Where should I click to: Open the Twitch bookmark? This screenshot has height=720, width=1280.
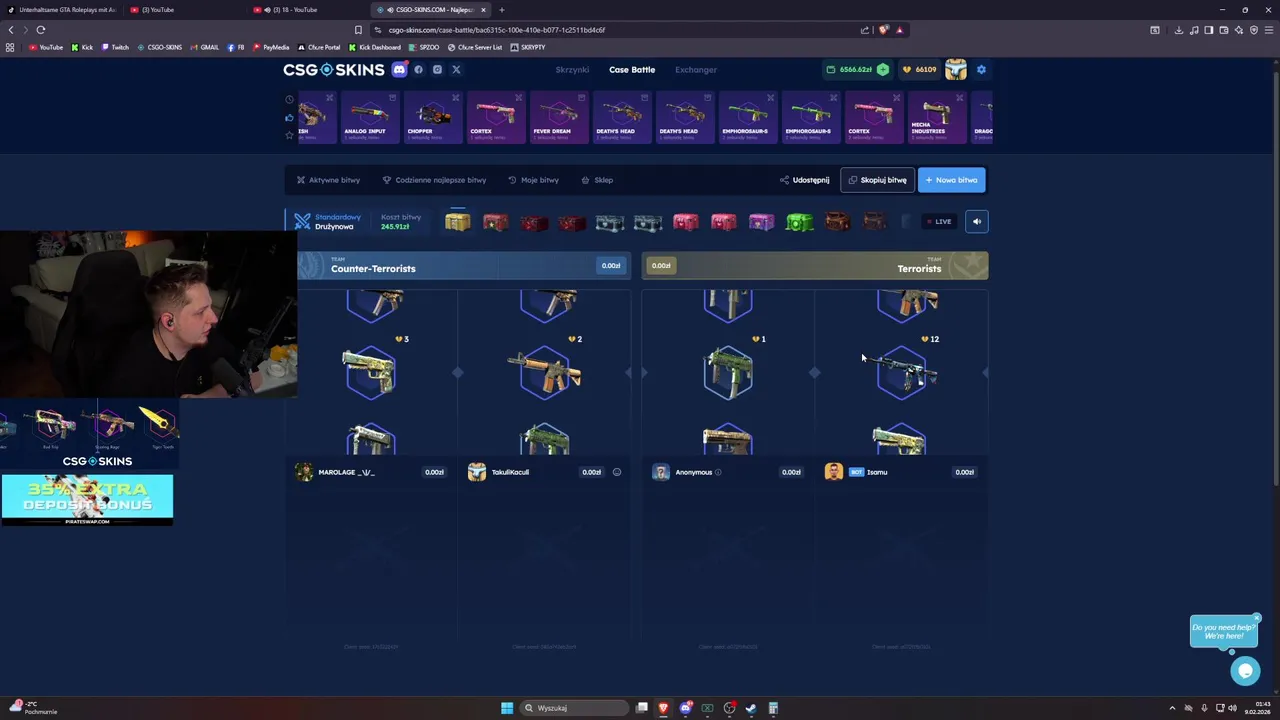(x=115, y=47)
